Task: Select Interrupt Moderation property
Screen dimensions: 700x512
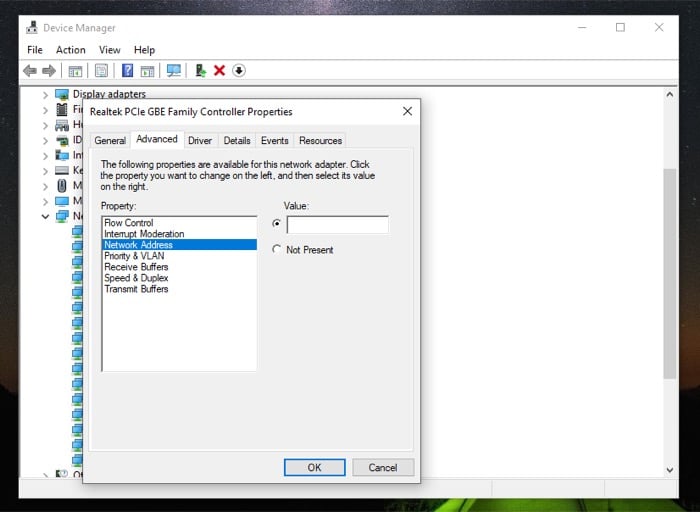Action: click(x=179, y=234)
